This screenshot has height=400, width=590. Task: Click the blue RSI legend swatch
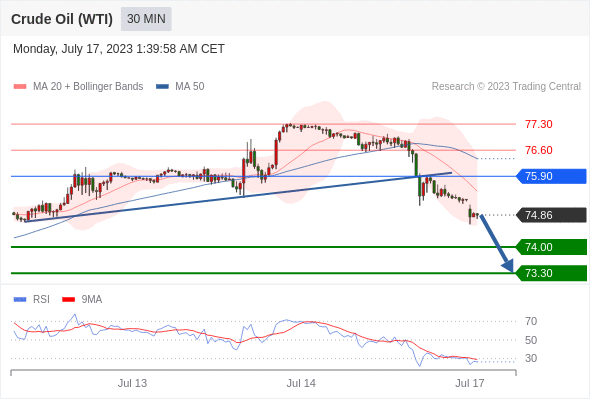pyautogui.click(x=20, y=300)
